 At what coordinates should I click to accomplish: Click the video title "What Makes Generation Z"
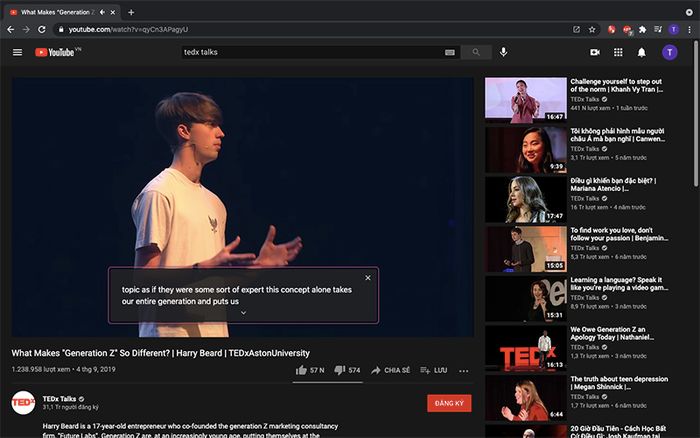click(161, 353)
